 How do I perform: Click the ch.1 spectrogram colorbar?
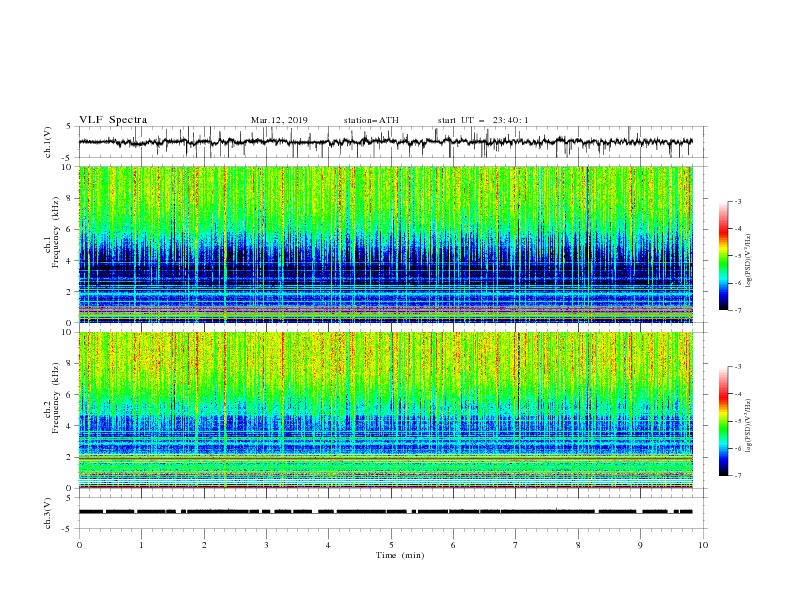point(724,256)
